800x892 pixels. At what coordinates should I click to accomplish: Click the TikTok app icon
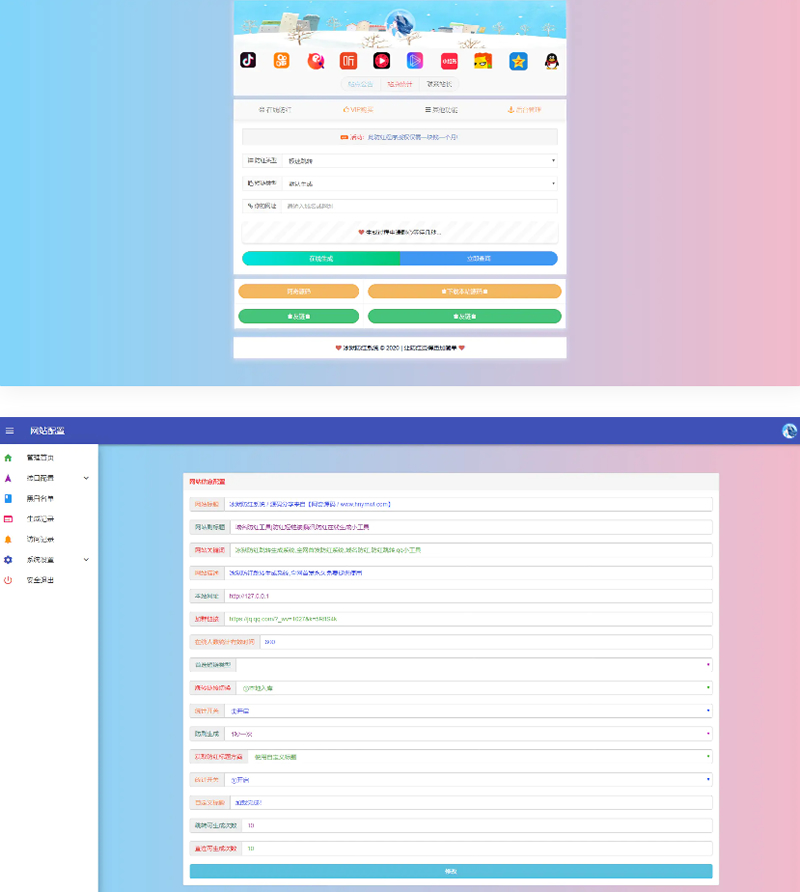248,60
